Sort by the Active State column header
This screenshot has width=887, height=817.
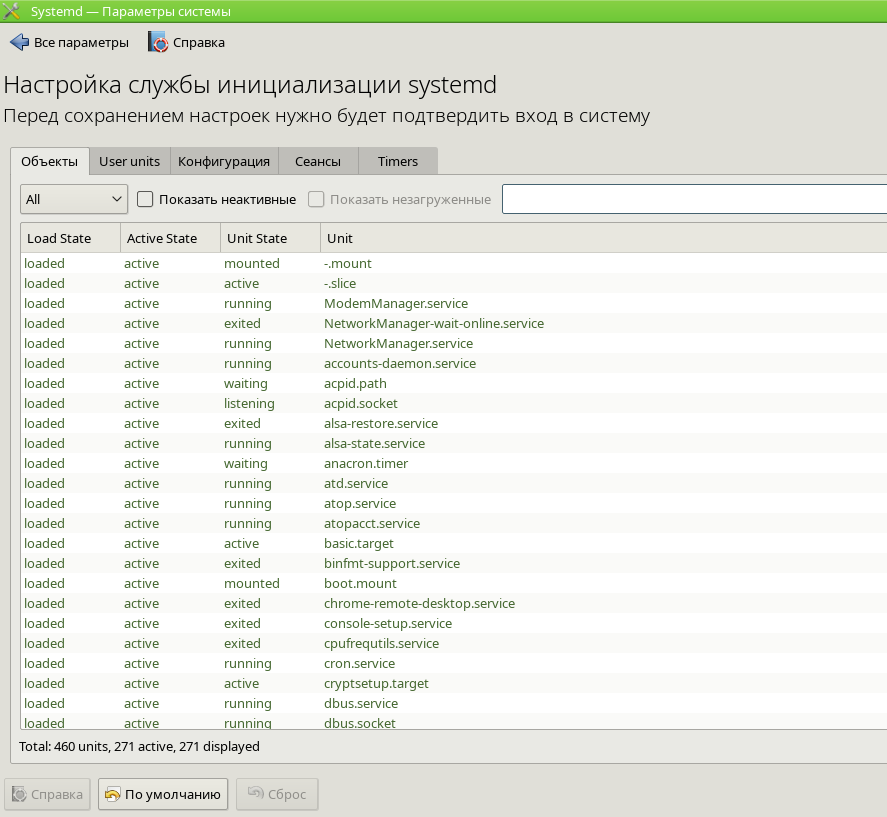[170, 238]
